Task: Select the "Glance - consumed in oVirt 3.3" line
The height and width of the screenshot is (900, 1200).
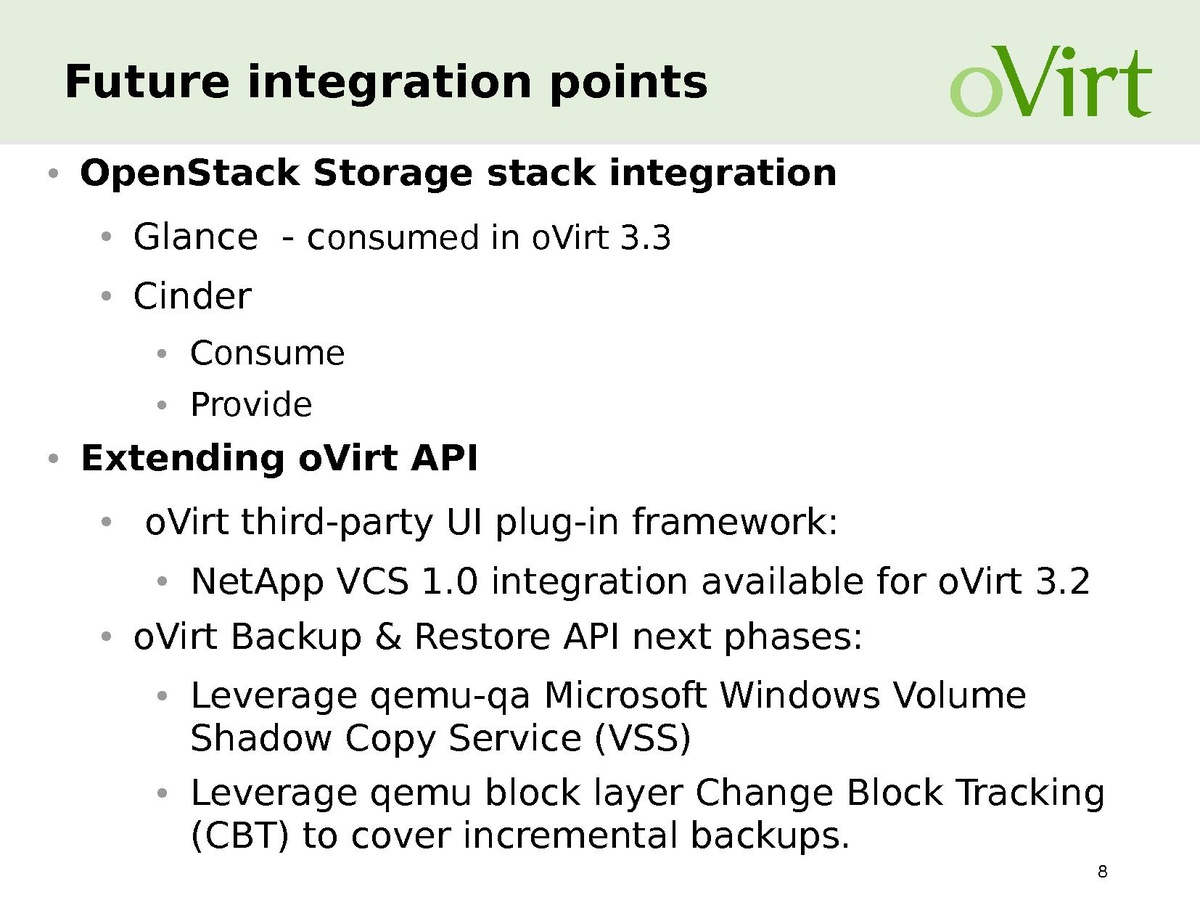Action: click(401, 238)
